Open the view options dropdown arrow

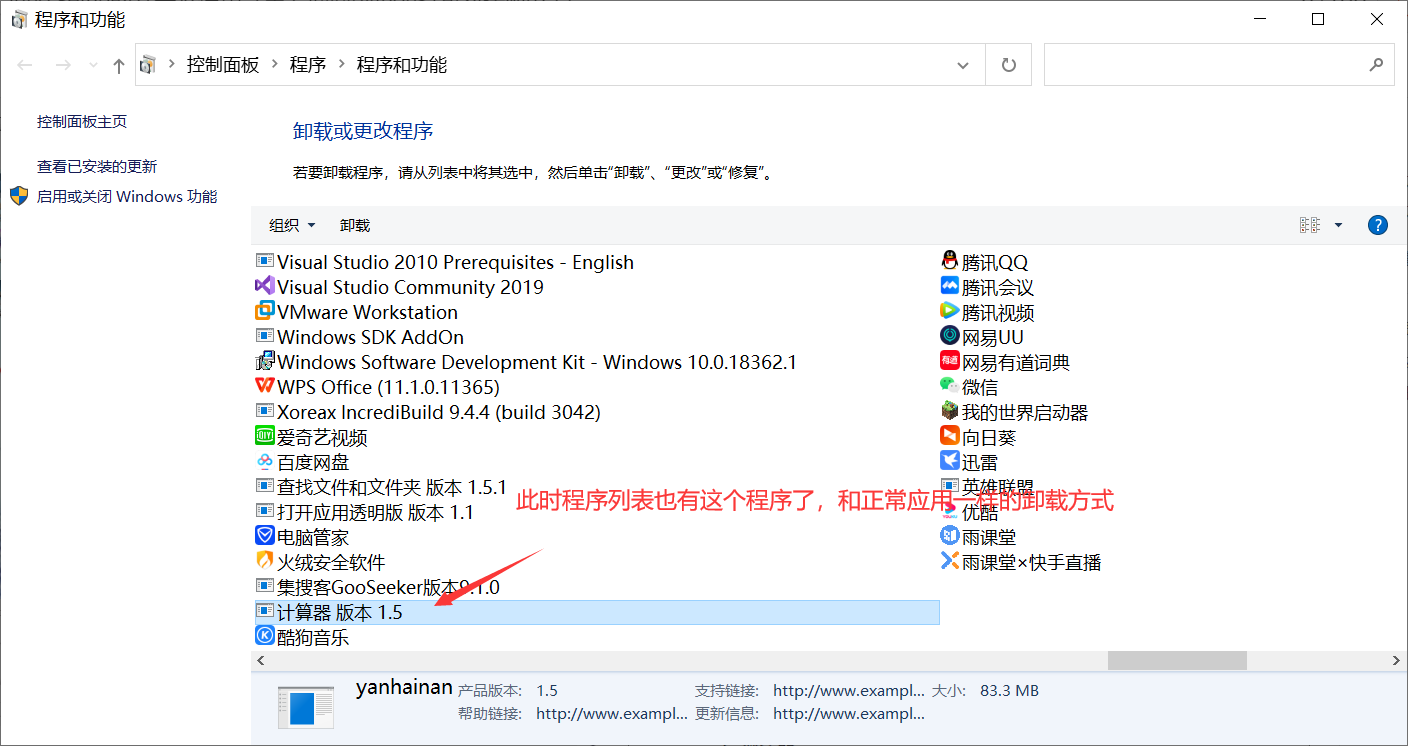[1338, 225]
